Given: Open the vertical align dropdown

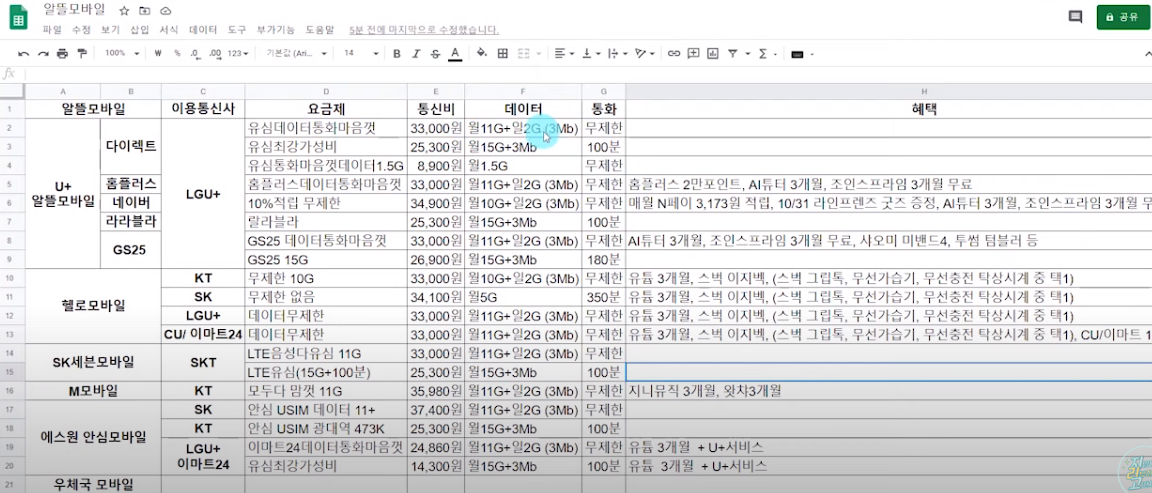Looking at the screenshot, I should click(x=590, y=54).
